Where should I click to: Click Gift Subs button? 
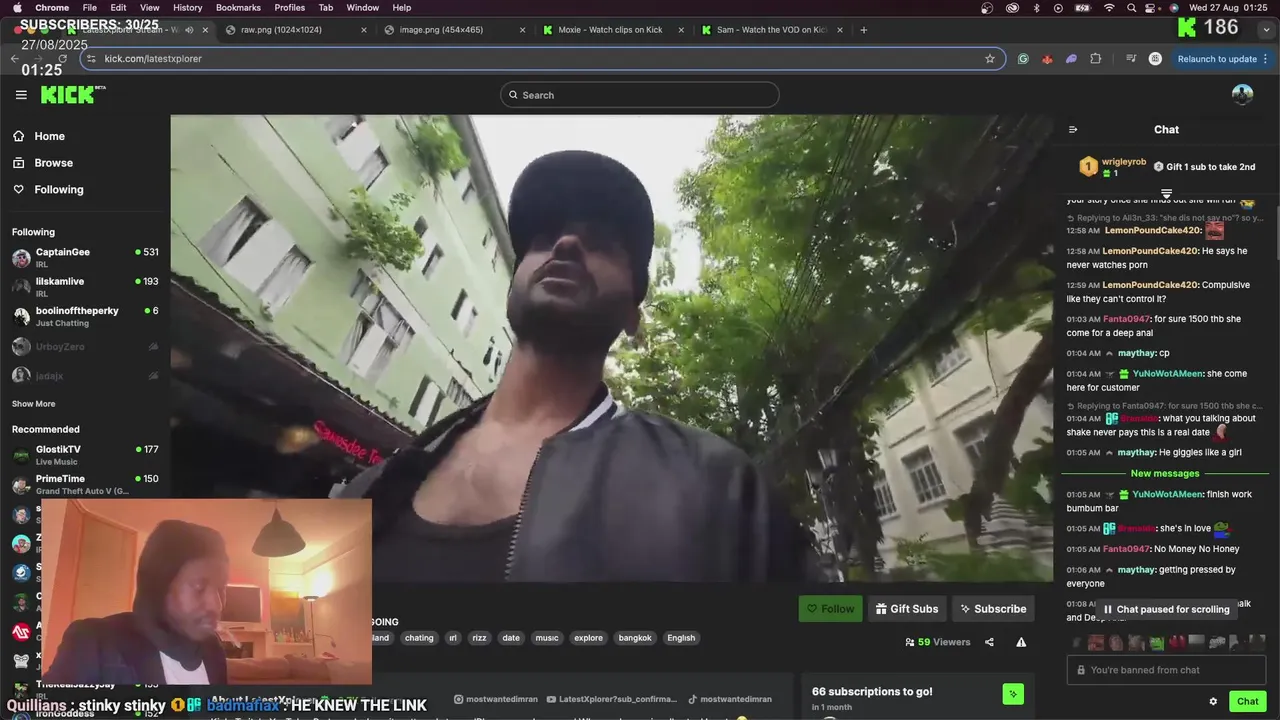(907, 609)
